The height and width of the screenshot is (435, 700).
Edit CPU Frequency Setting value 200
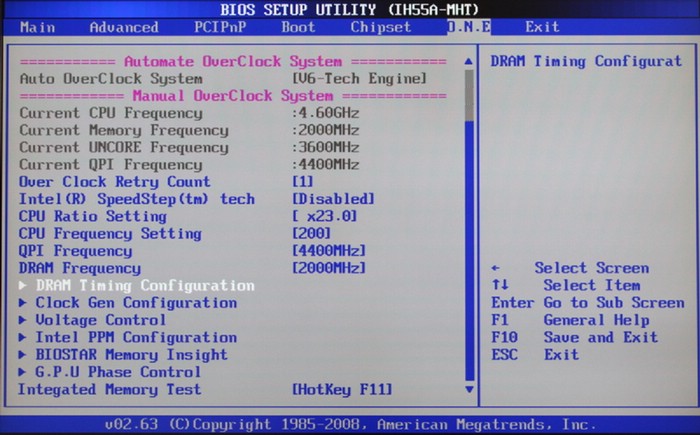[311, 233]
